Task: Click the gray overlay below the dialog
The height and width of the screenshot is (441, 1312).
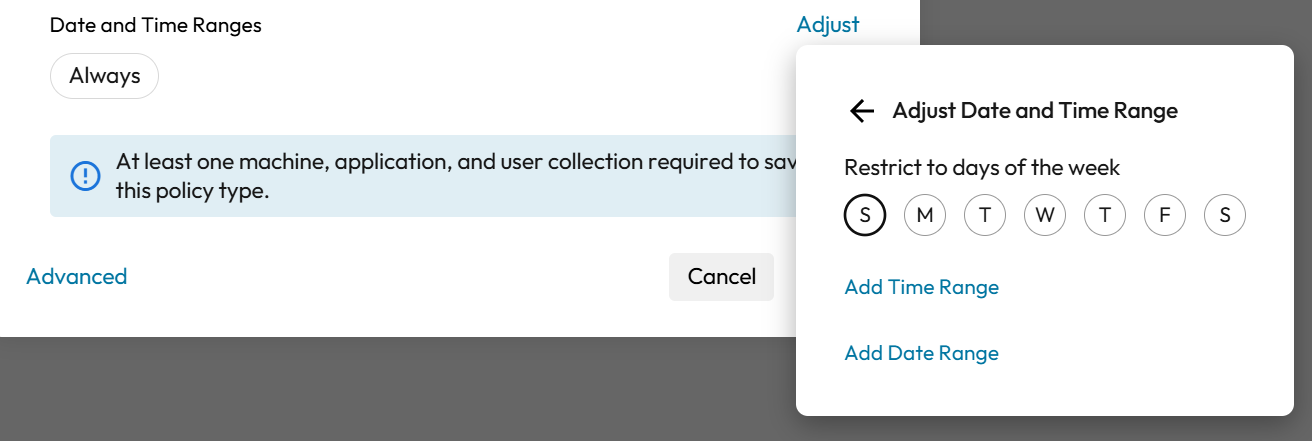Action: (400, 390)
